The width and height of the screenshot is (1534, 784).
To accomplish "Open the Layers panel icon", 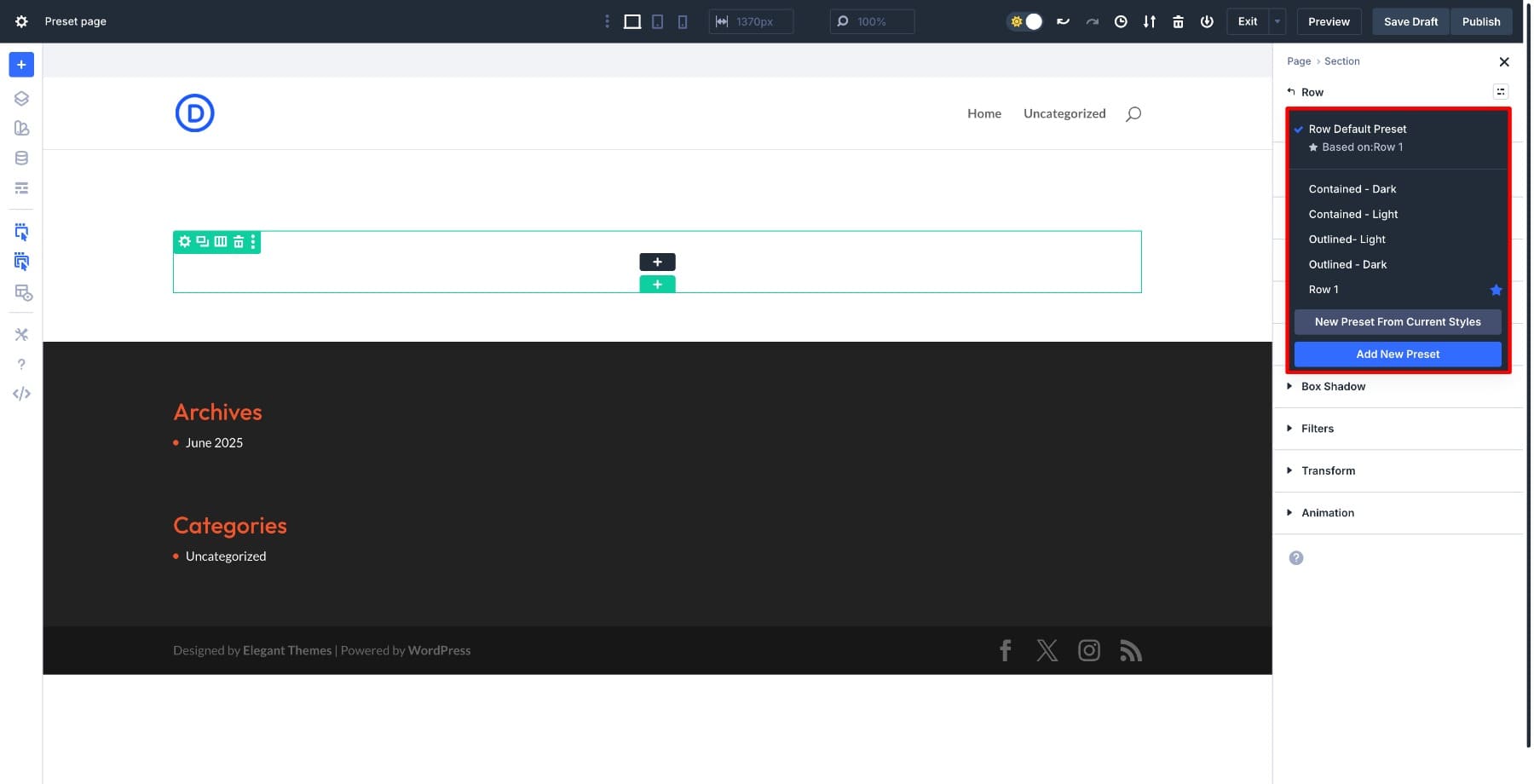I will tap(21, 99).
